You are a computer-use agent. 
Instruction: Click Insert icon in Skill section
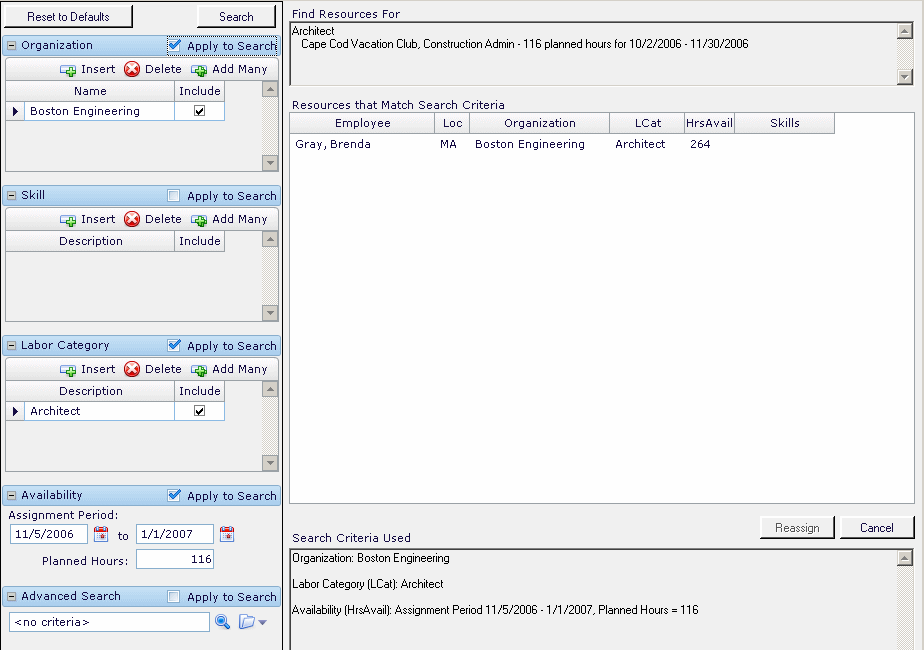point(68,220)
